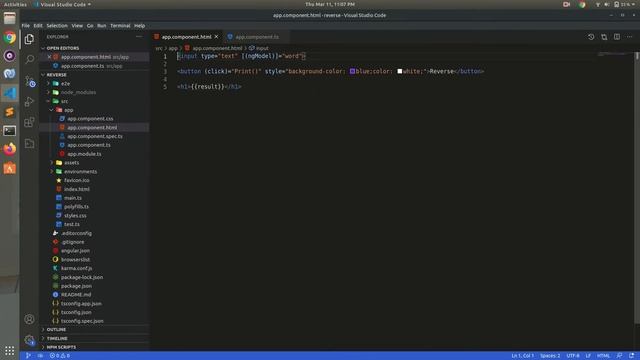Click the errors and warnings status indicator
The image size is (640, 360).
click(60, 356)
